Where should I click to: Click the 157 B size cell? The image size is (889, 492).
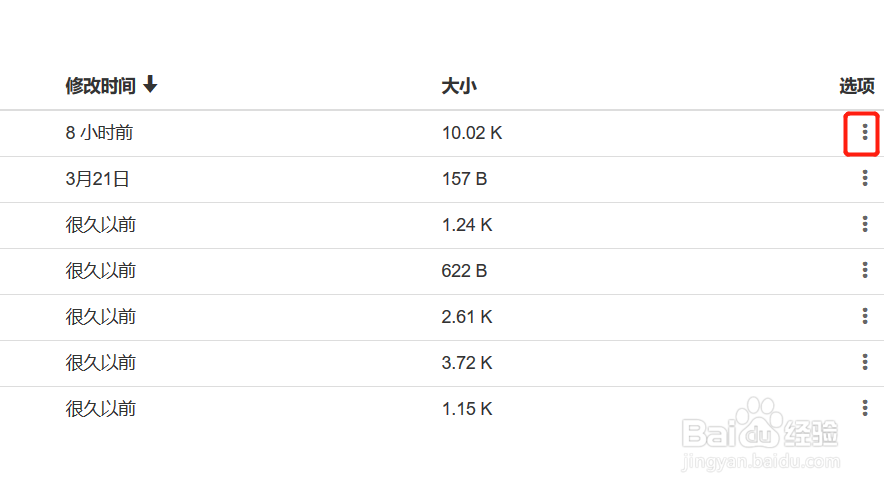464,179
